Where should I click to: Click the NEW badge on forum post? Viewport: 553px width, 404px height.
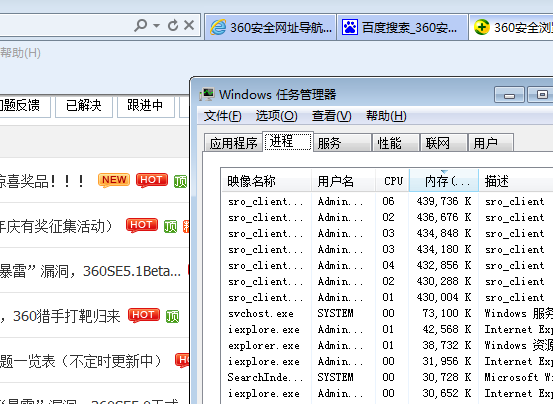[x=114, y=180]
